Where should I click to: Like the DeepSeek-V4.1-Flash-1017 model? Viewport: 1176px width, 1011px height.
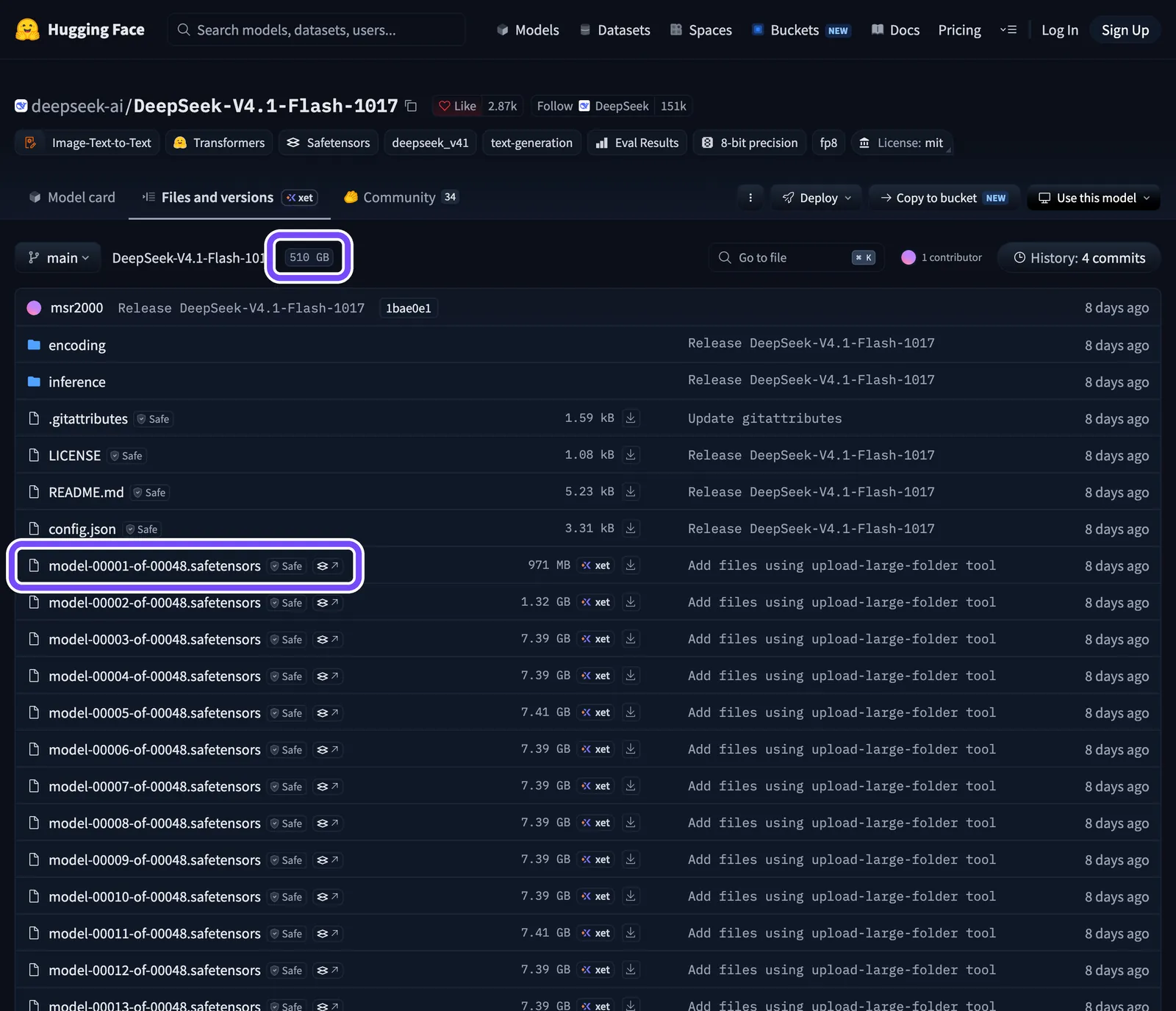(x=457, y=106)
